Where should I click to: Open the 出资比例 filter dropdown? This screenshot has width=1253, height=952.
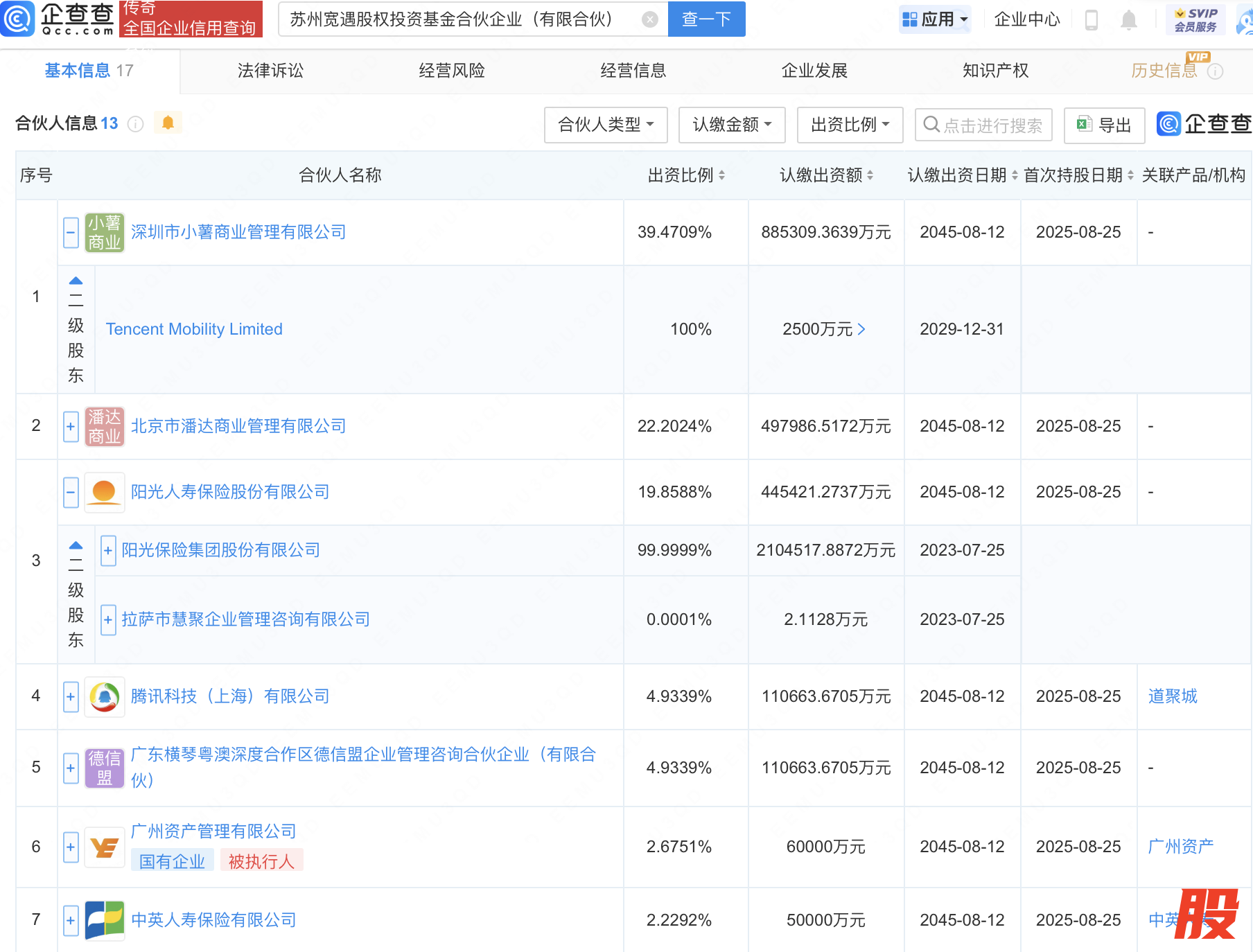click(x=850, y=125)
